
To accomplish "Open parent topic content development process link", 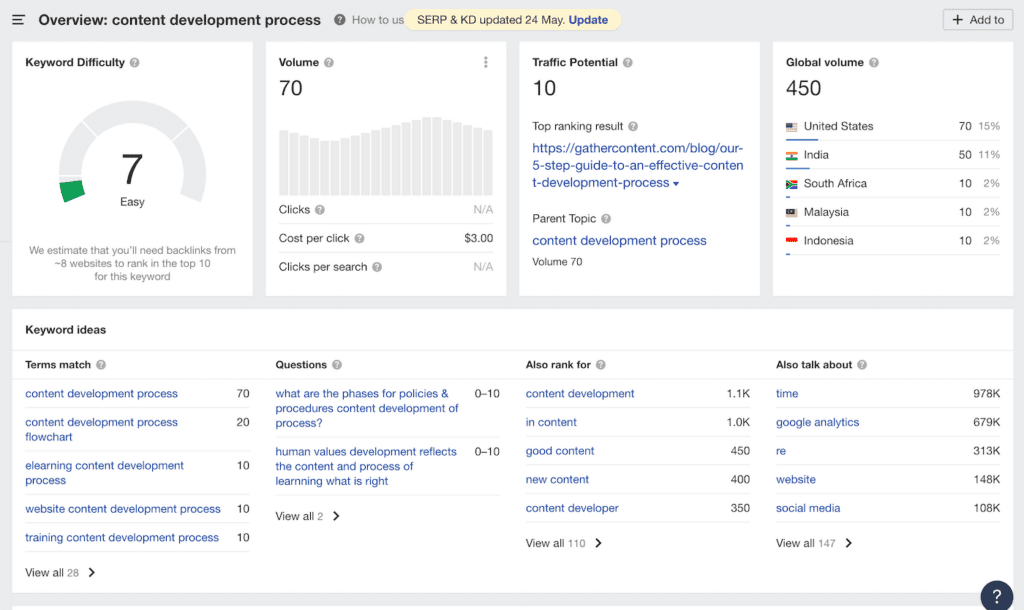I will [619, 240].
